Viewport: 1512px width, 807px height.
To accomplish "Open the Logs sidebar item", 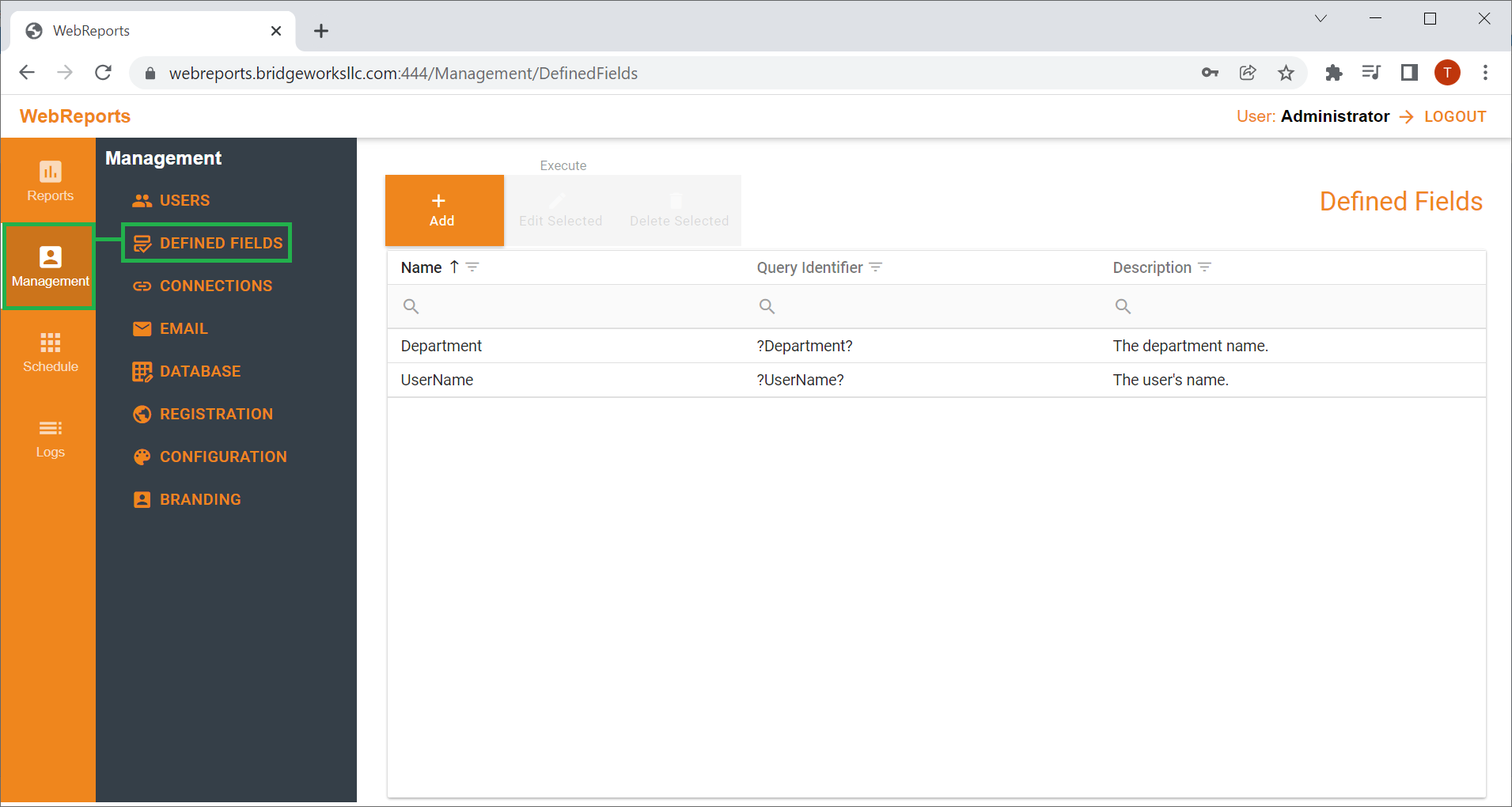I will tap(50, 438).
